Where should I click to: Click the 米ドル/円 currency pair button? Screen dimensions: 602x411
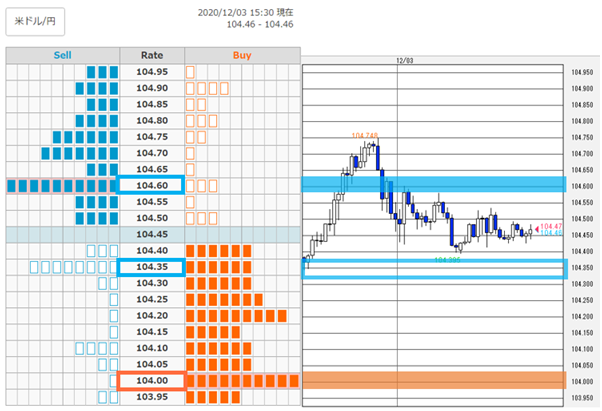click(35, 21)
